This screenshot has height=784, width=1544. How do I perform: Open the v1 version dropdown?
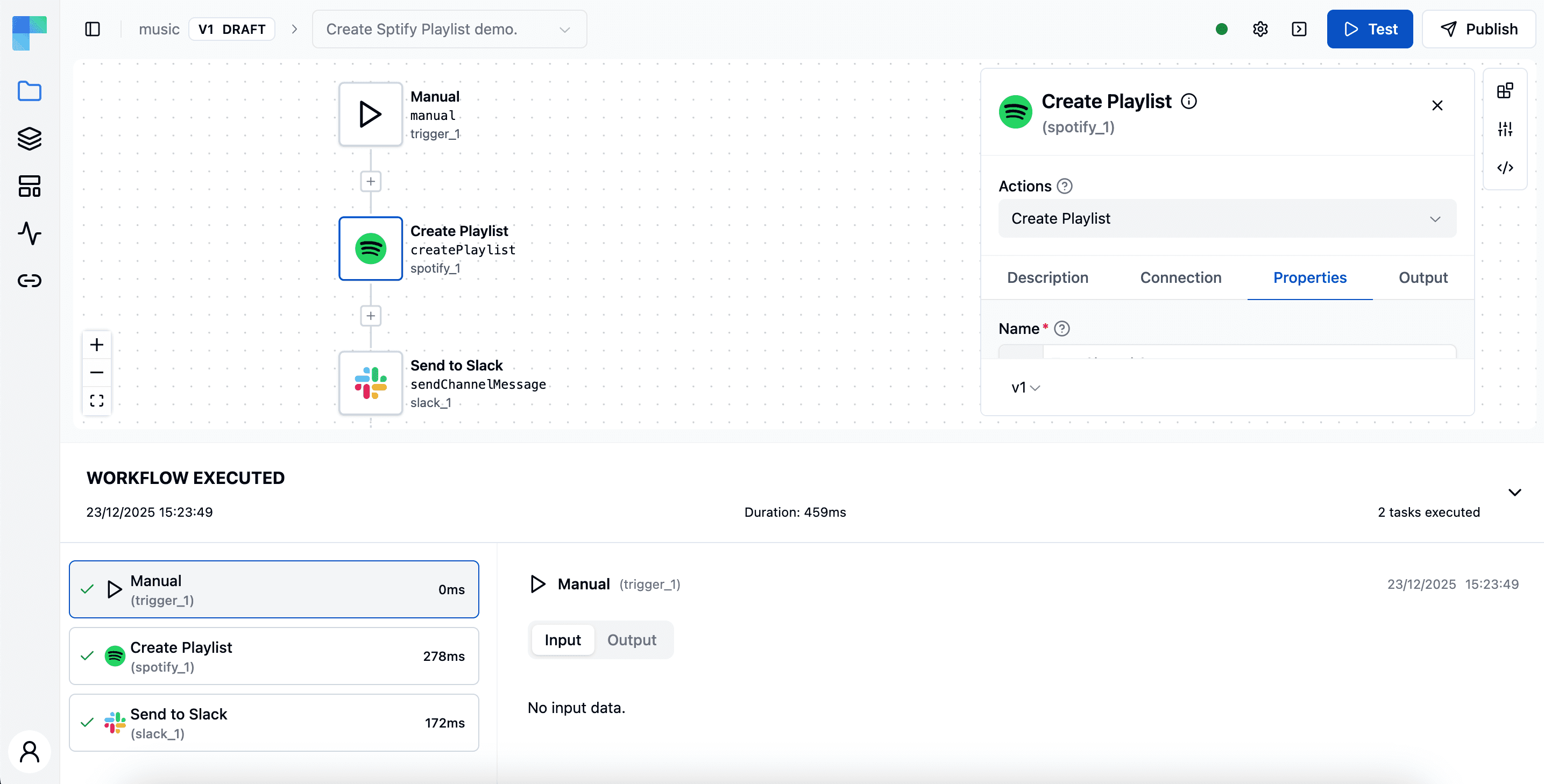coord(1025,387)
